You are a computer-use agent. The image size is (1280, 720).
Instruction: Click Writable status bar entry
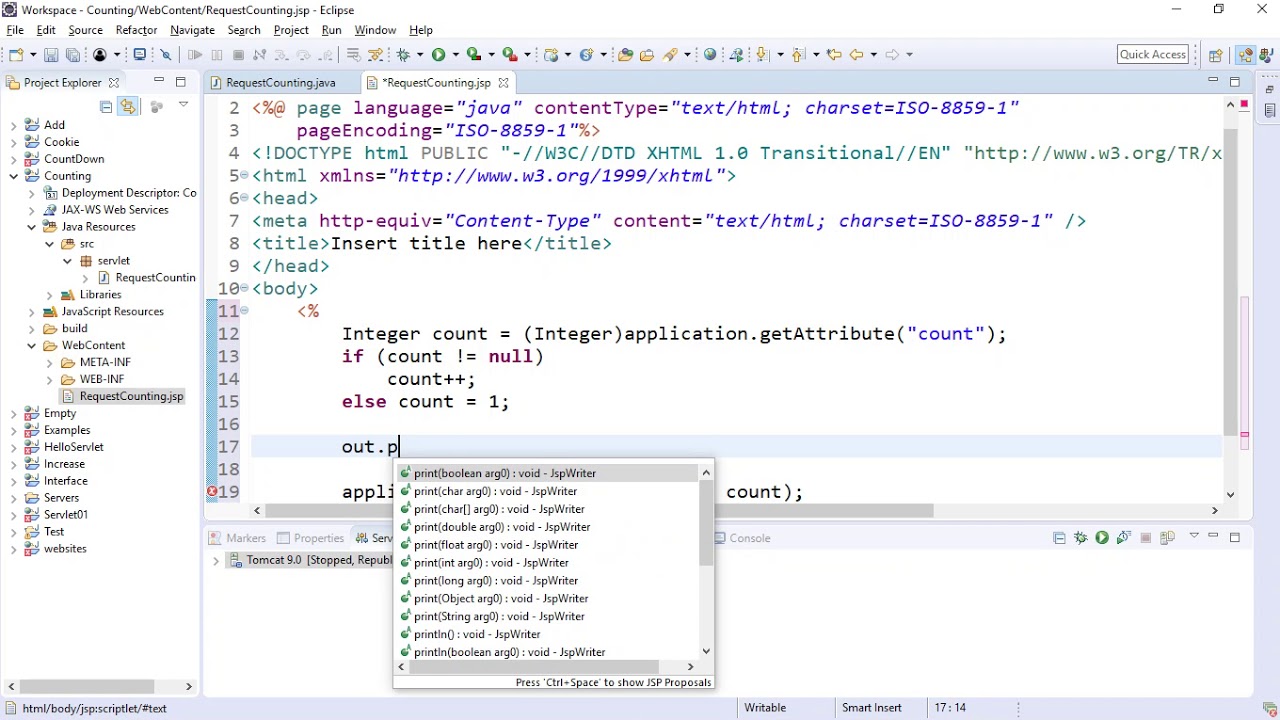[765, 708]
